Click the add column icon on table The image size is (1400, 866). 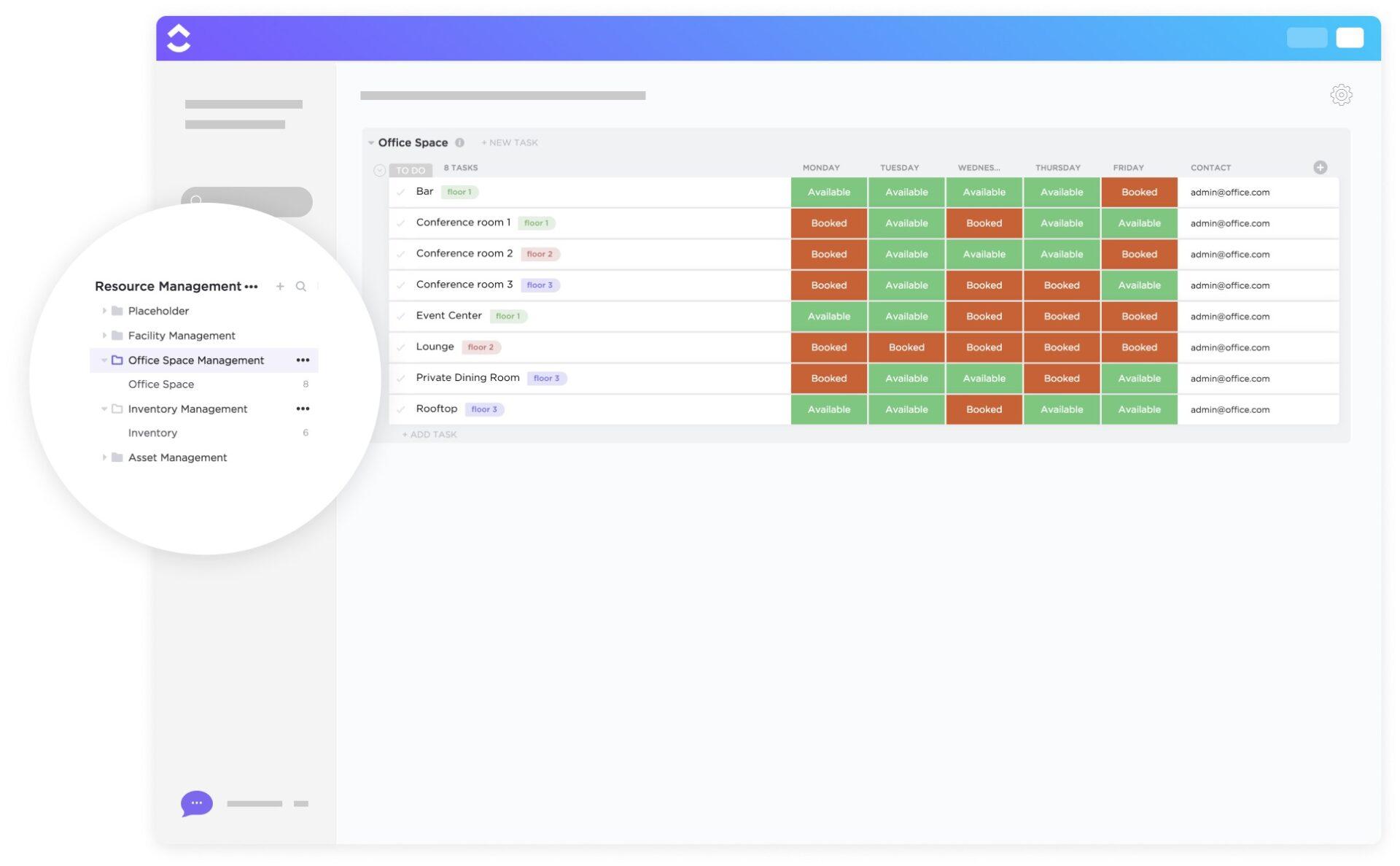(1321, 167)
